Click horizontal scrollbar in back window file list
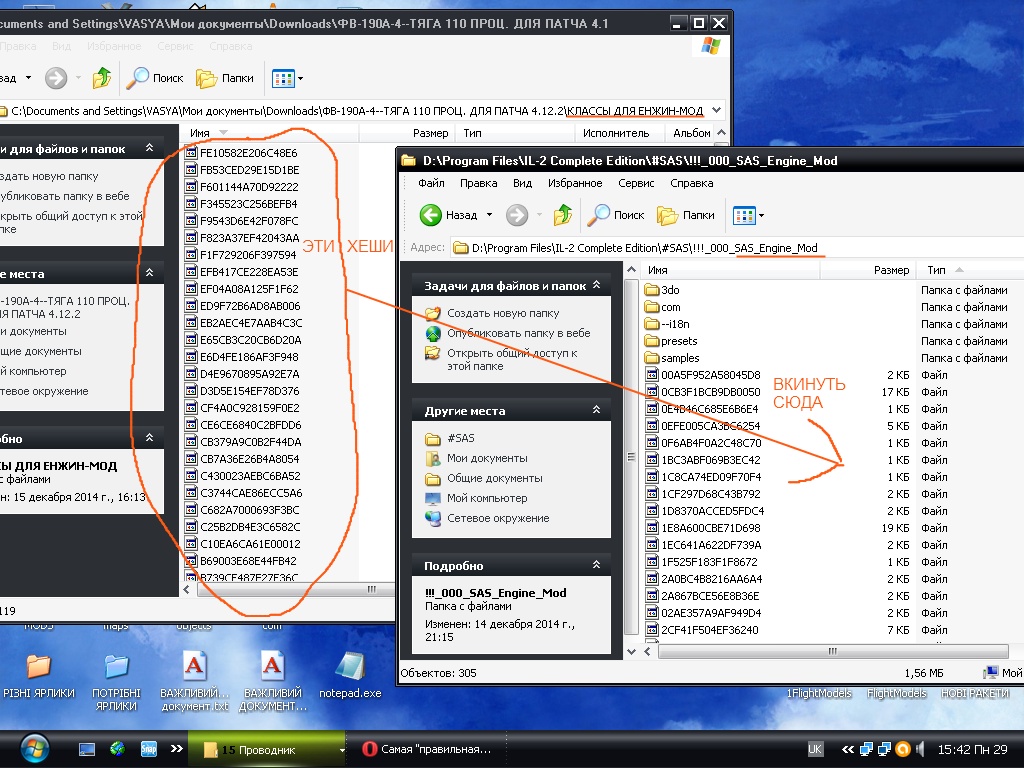Image resolution: width=1024 pixels, height=768 pixels. pyautogui.click(x=296, y=589)
